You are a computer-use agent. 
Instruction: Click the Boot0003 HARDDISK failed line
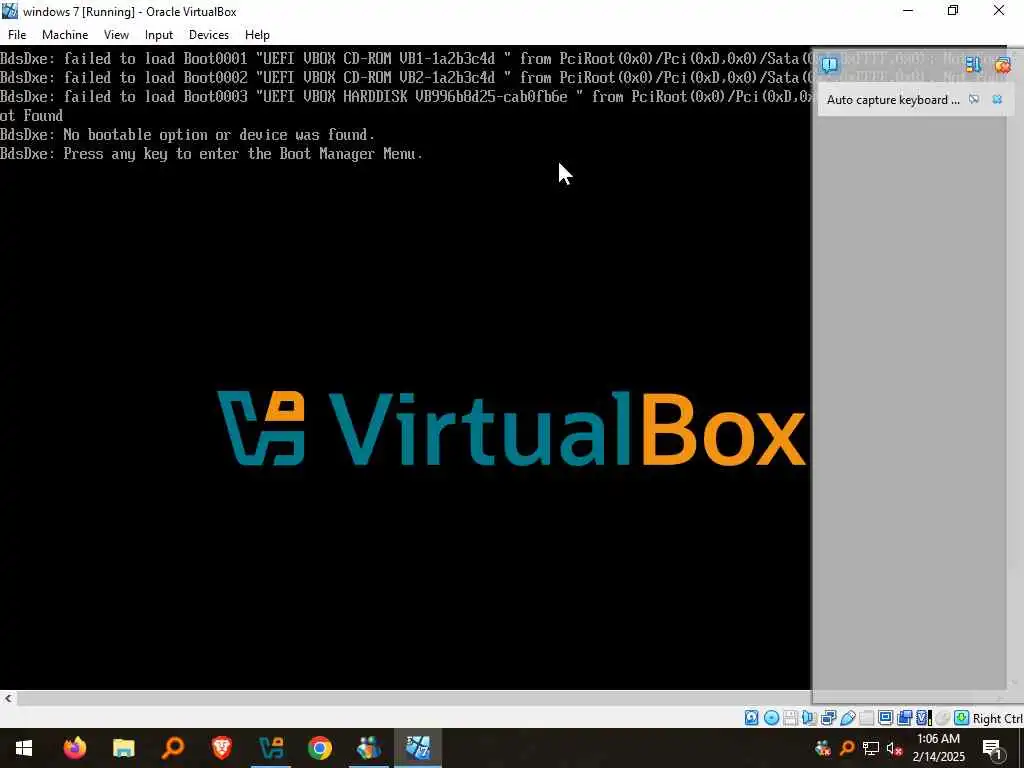pos(406,97)
